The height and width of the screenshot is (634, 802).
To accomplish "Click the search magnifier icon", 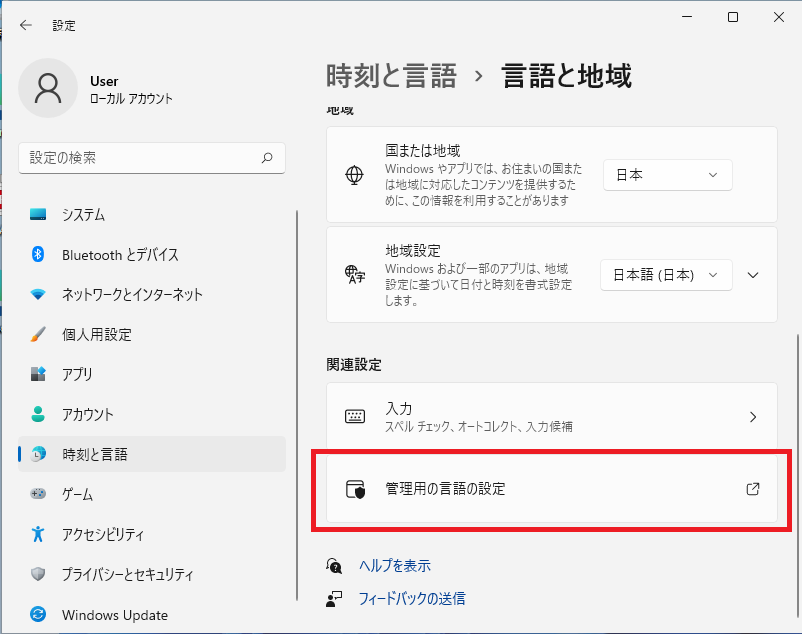I will 266,158.
